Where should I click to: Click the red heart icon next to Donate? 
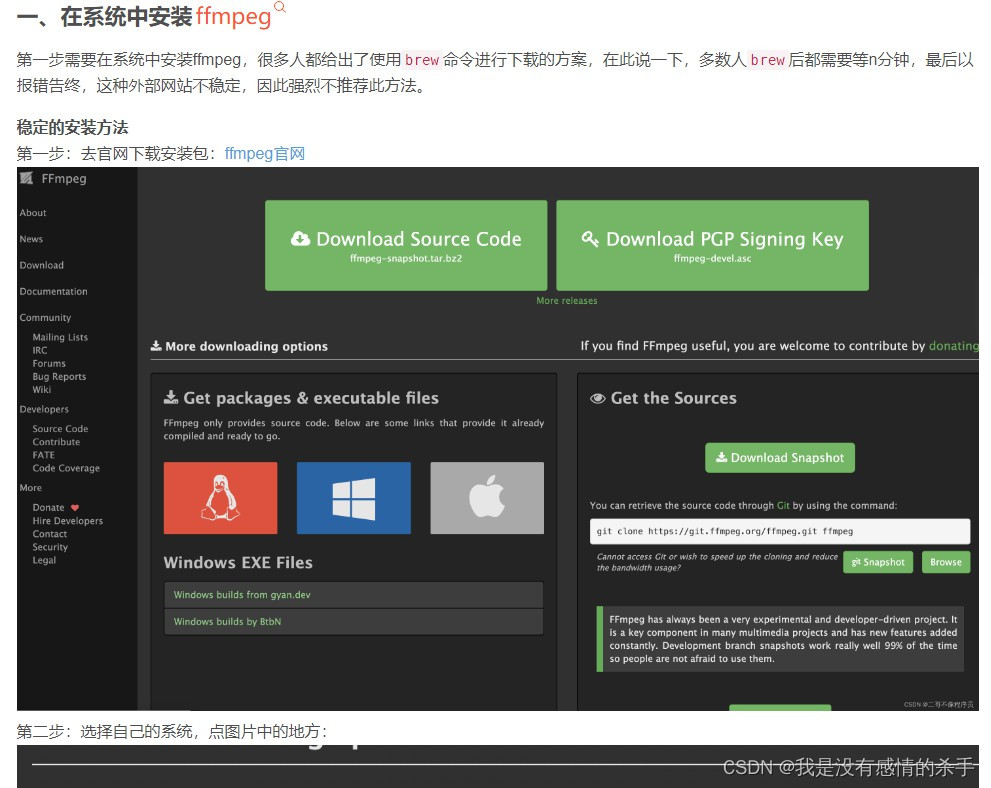[75, 507]
